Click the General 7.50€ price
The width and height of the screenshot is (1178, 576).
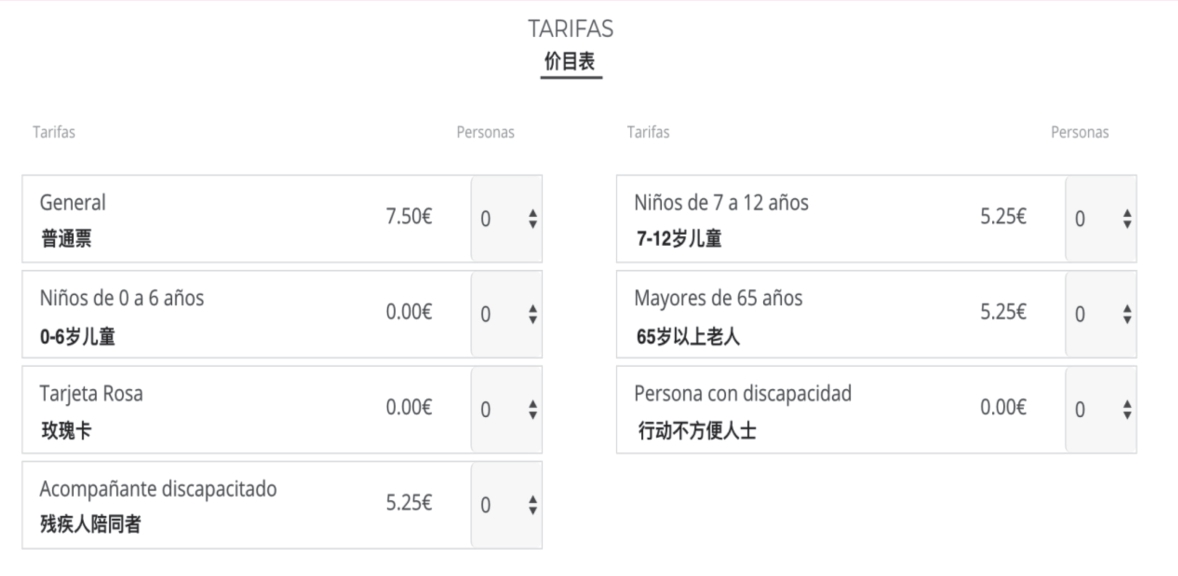(409, 218)
